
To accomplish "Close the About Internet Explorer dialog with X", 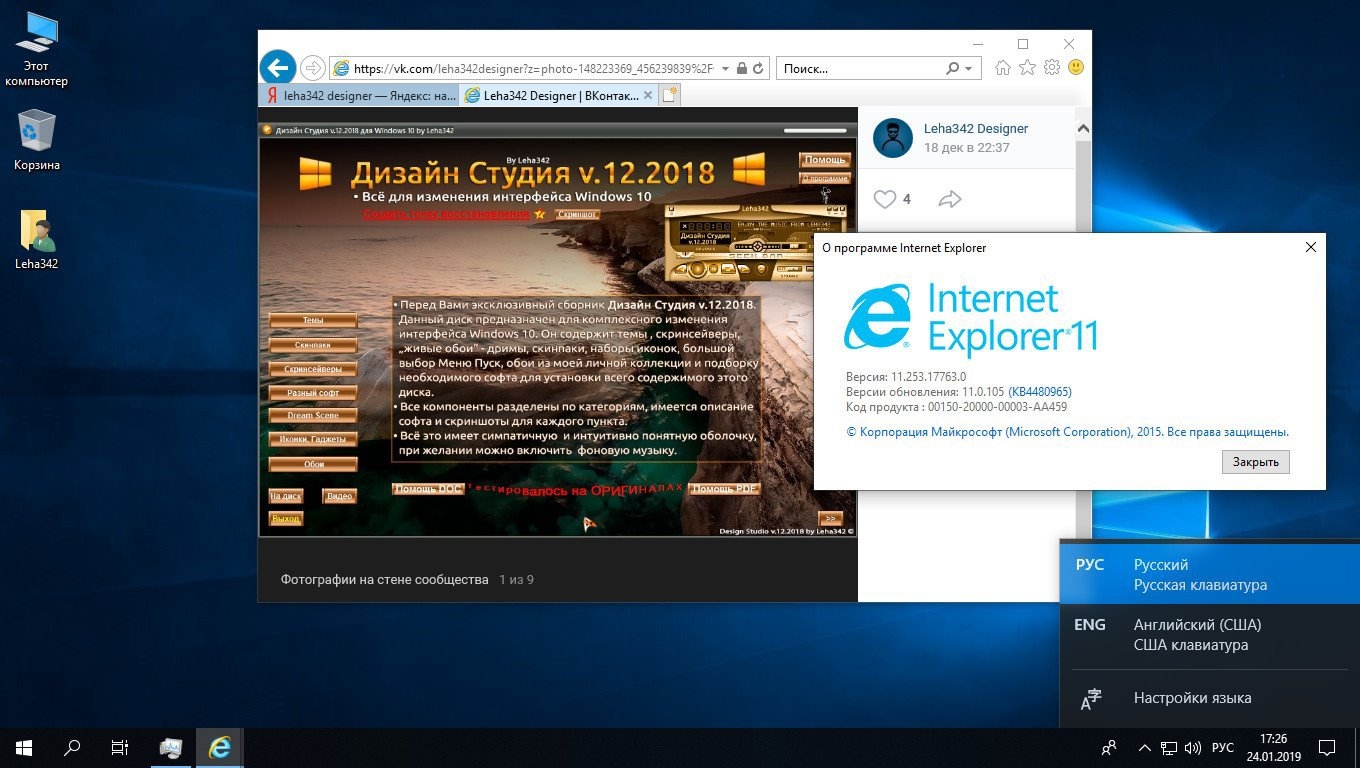I will click(x=1310, y=247).
